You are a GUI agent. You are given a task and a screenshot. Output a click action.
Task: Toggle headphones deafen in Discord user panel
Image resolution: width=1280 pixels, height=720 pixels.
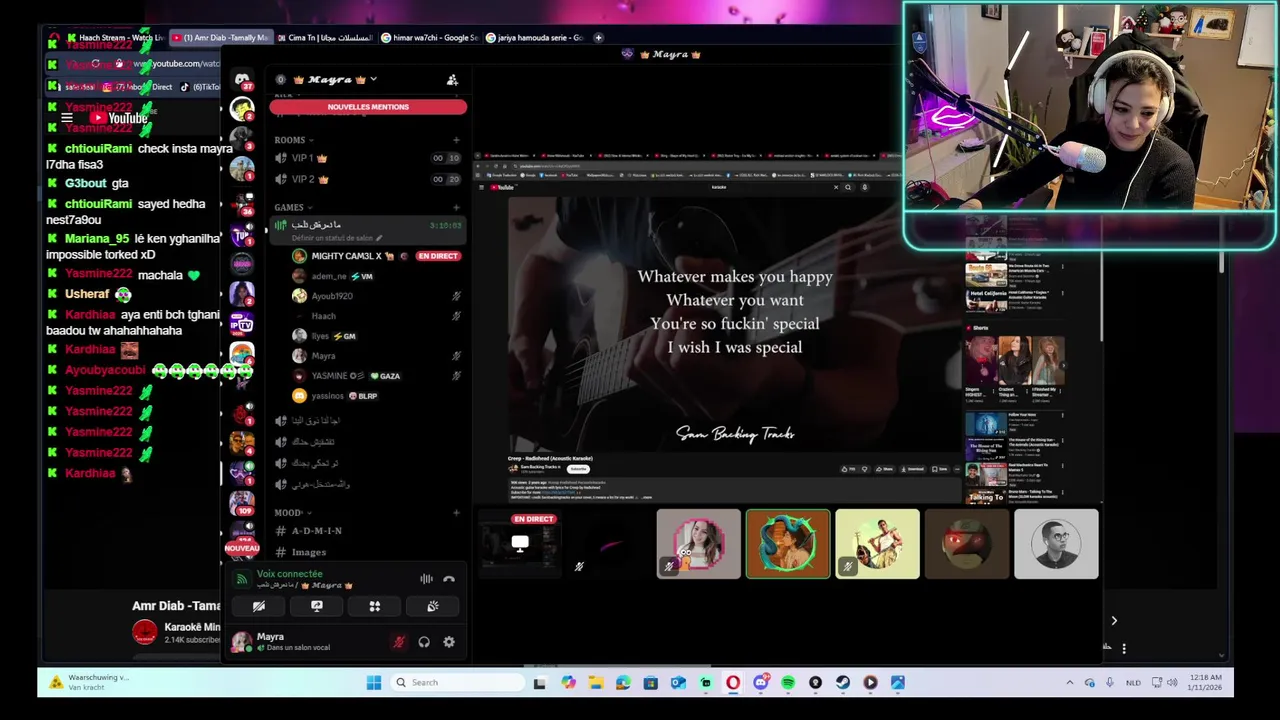click(x=424, y=642)
